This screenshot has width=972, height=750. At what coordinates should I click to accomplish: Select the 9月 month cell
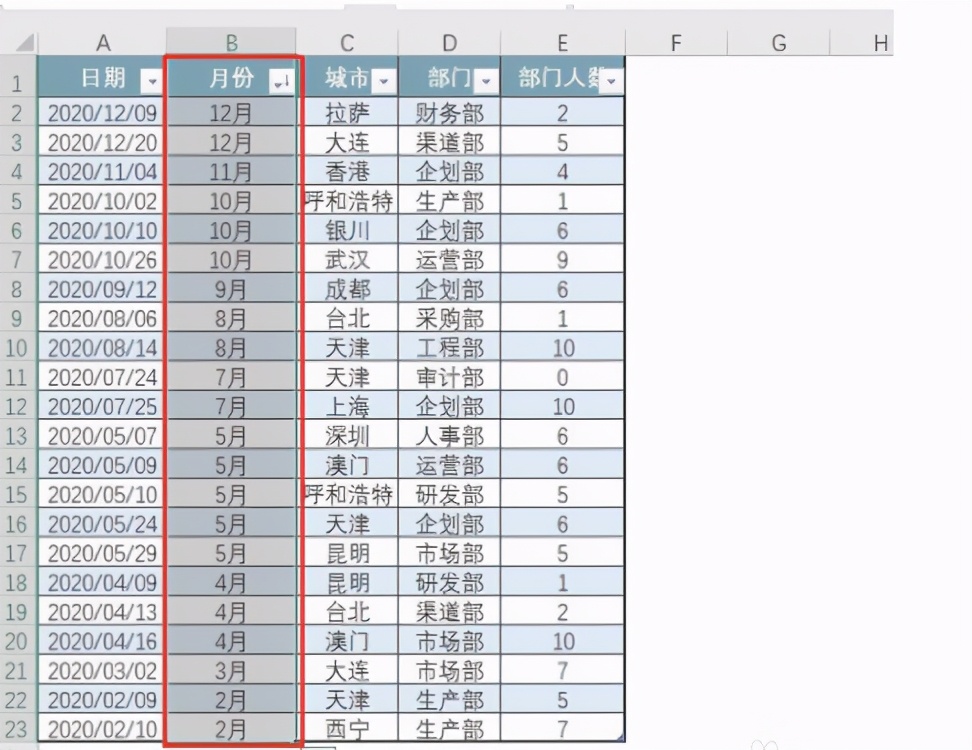tap(231, 289)
